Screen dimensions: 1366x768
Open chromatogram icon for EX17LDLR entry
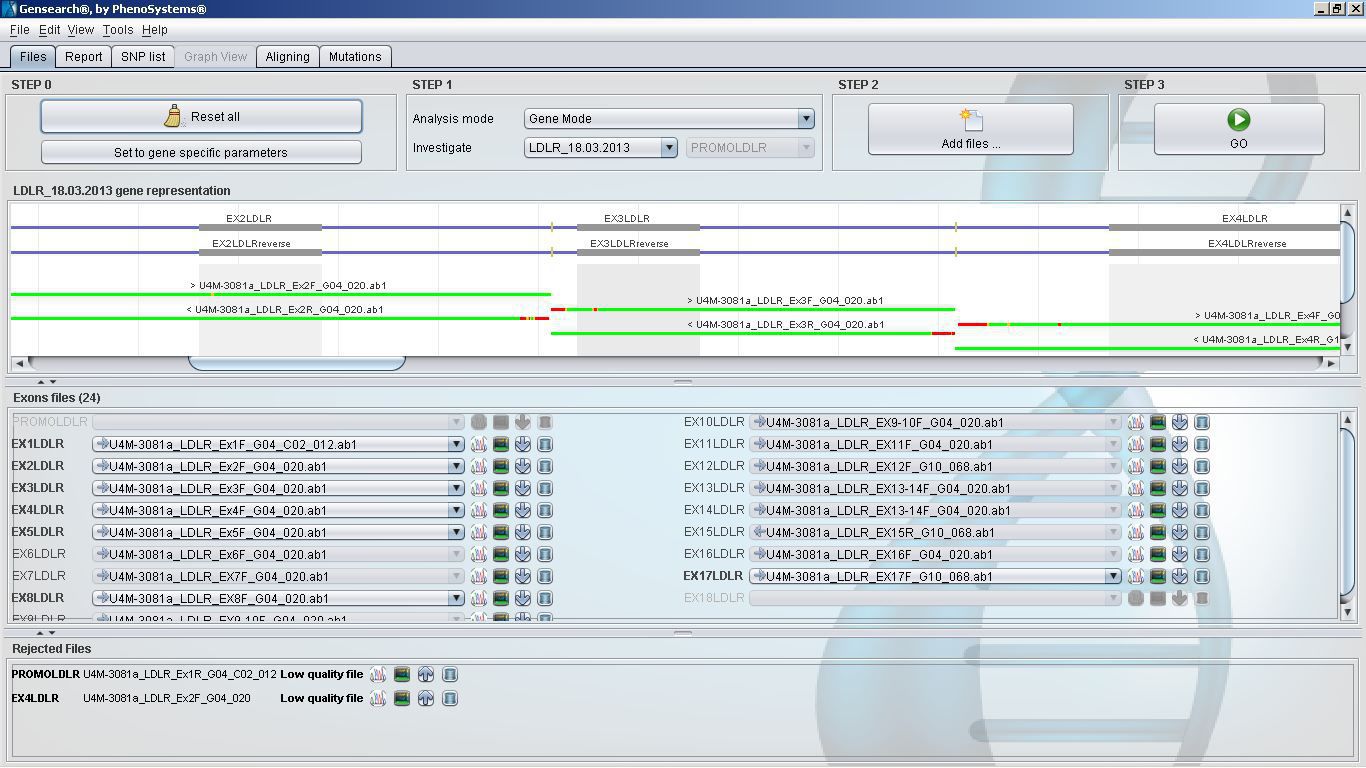click(x=1136, y=576)
